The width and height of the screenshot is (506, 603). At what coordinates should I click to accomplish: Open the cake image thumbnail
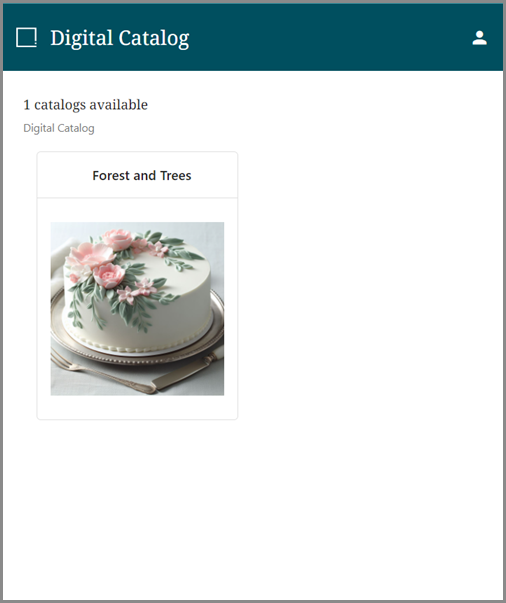click(137, 308)
